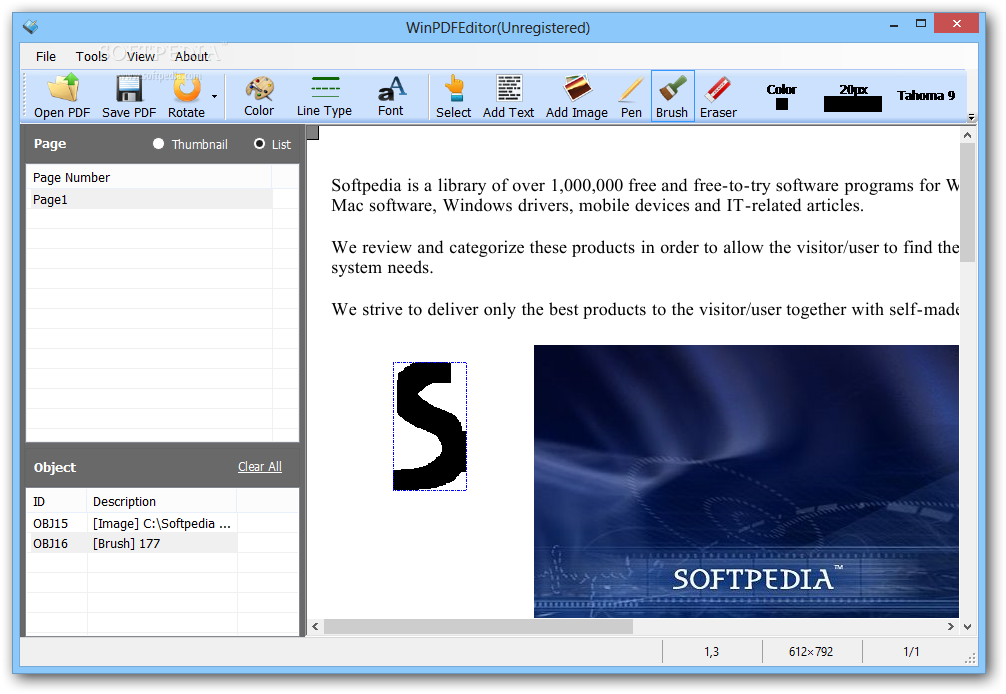Open the View menu
This screenshot has width=1006, height=694.
tap(141, 56)
